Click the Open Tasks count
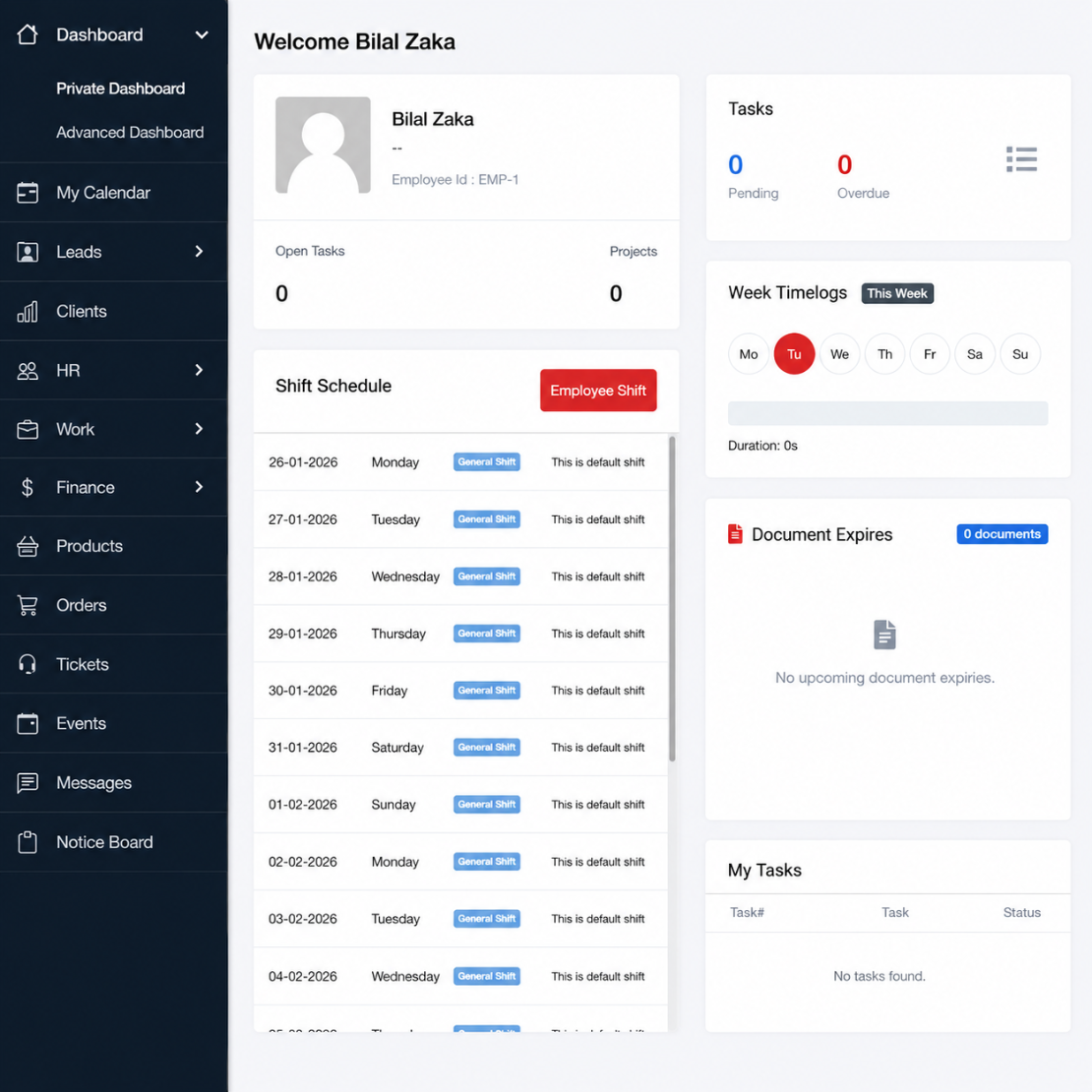This screenshot has width=1092, height=1092. [x=281, y=293]
